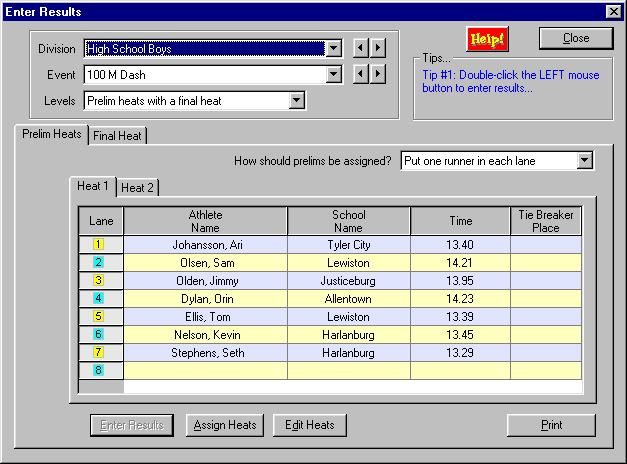Click the Athlete Name column header

pos(206,221)
